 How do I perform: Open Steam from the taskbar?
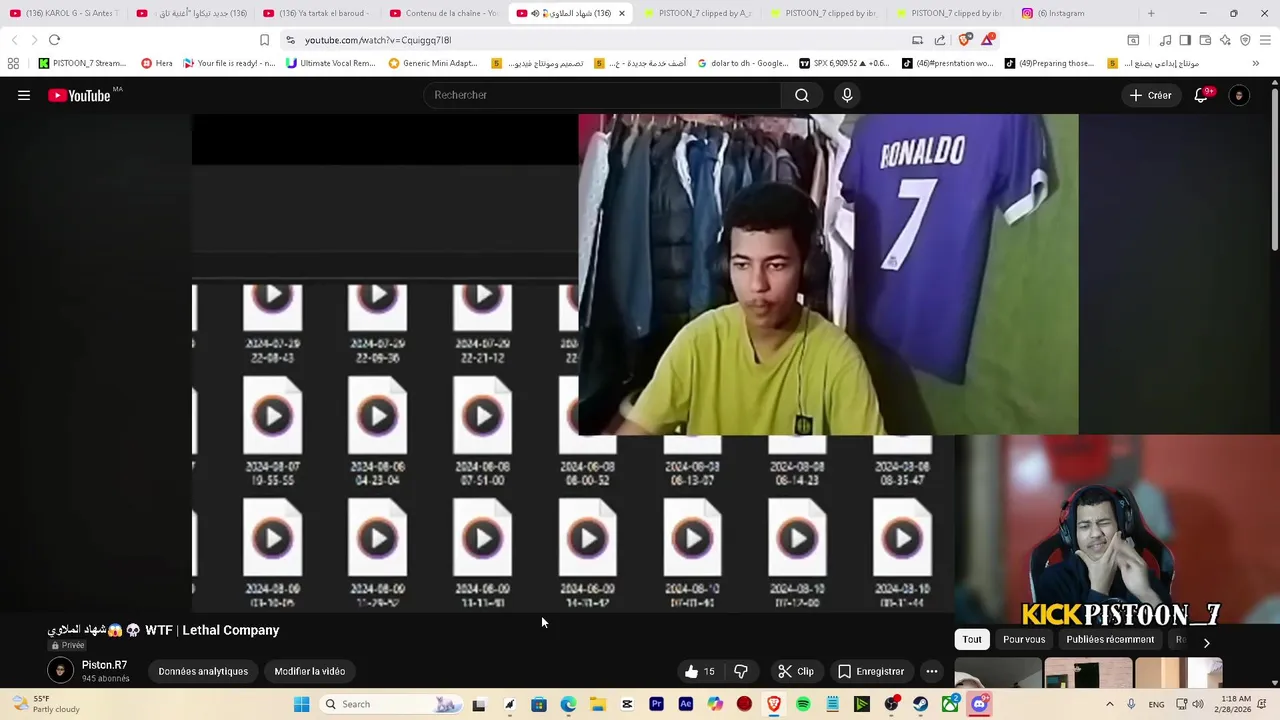point(920,704)
